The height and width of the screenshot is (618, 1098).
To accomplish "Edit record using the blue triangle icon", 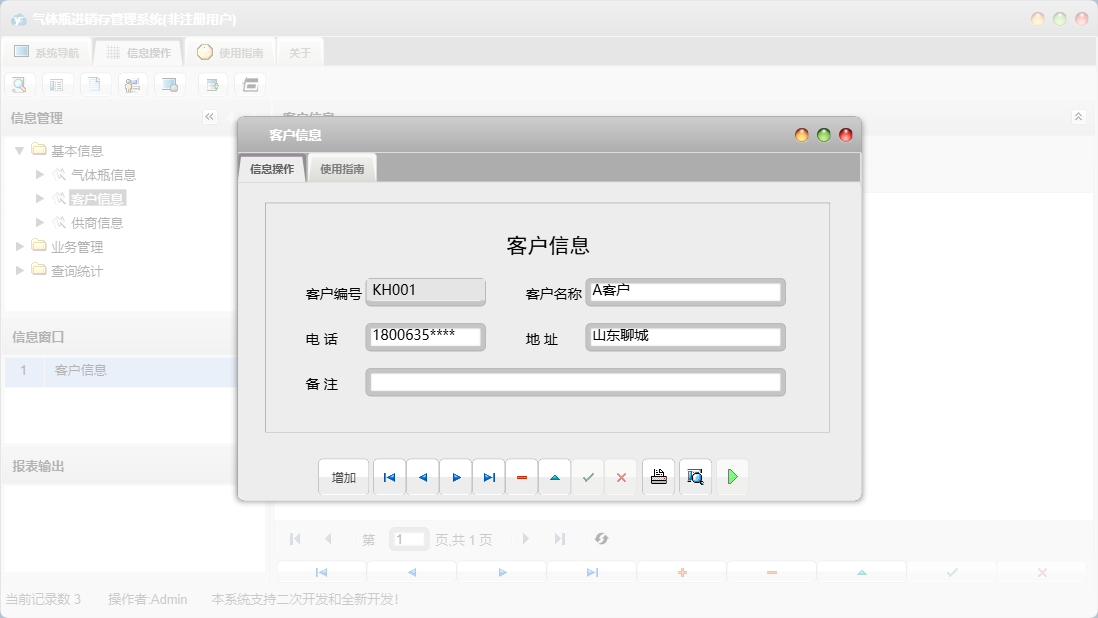I will 555,477.
